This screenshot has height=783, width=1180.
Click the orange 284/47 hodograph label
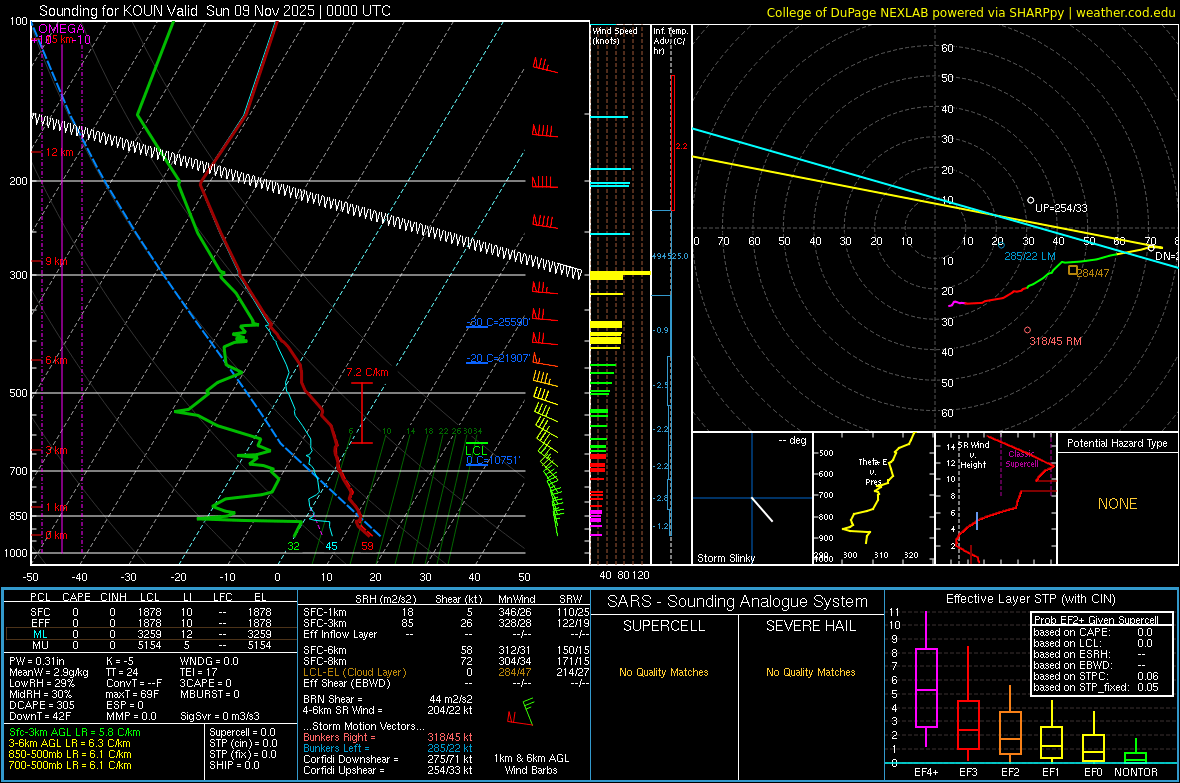(x=1093, y=273)
